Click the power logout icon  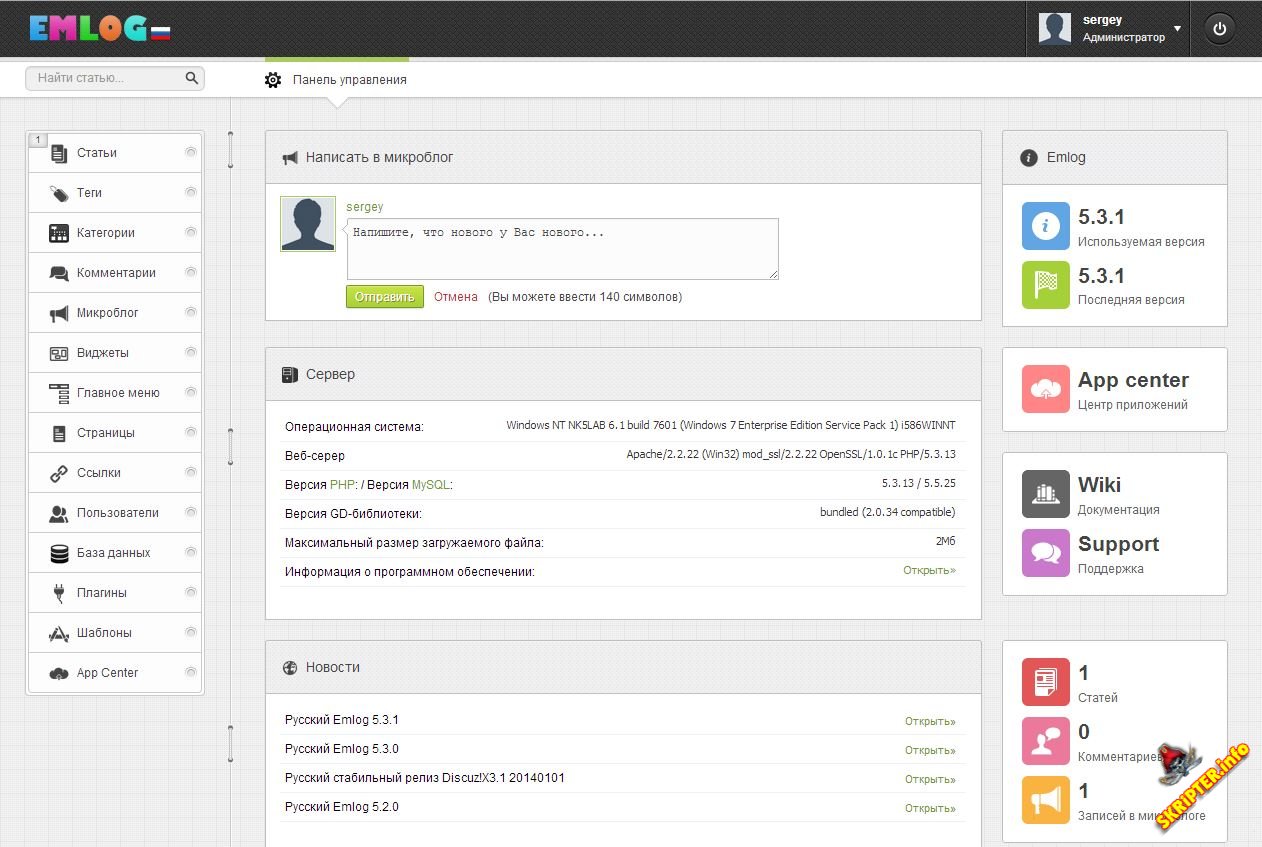[x=1219, y=29]
